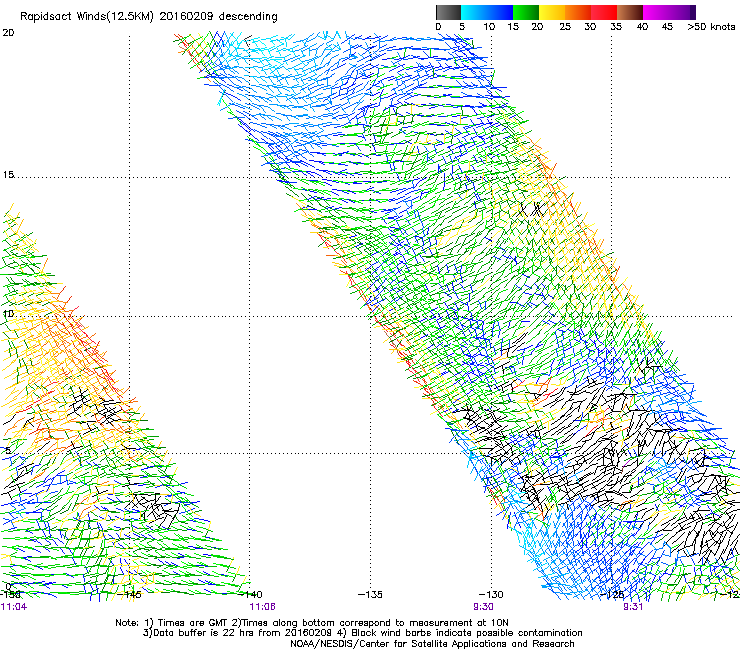Click the 'NOAA/NESDIS/Center for Satellite Applications' credit line
The image size is (740, 650).
pyautogui.click(x=432, y=644)
